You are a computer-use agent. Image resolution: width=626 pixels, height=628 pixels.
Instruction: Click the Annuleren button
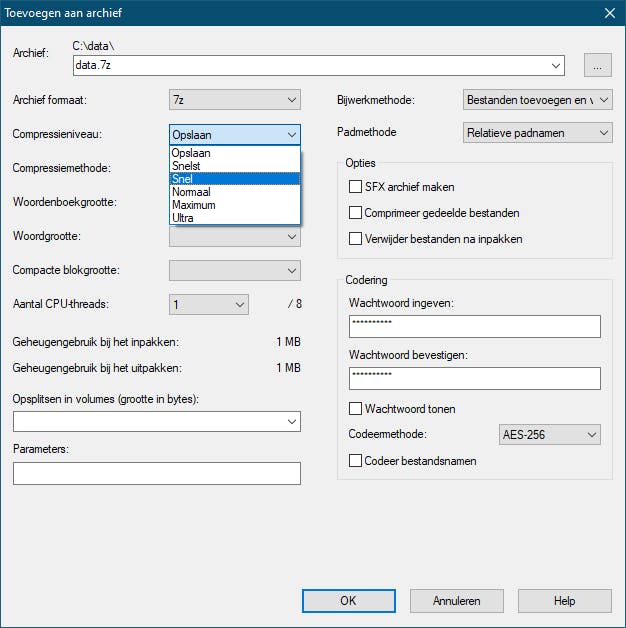pos(457,601)
